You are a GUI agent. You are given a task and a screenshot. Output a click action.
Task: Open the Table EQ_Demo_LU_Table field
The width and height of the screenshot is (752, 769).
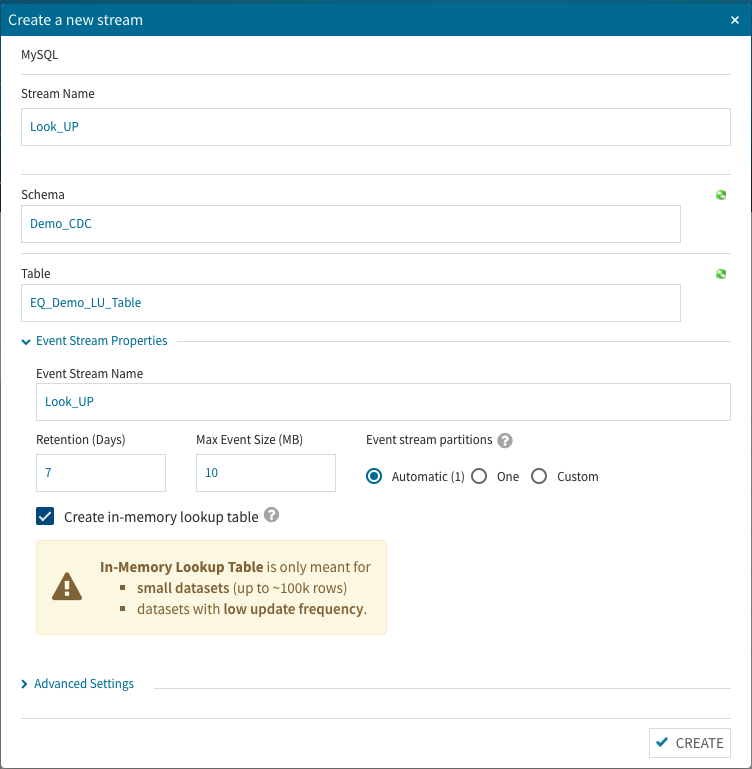351,303
